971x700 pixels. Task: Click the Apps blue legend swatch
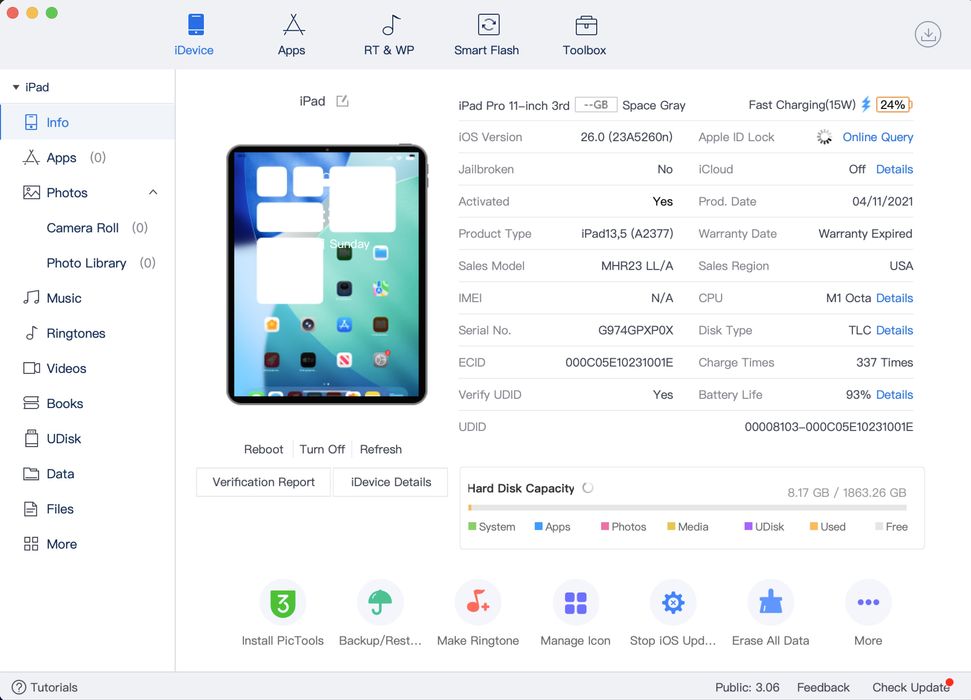coord(539,527)
